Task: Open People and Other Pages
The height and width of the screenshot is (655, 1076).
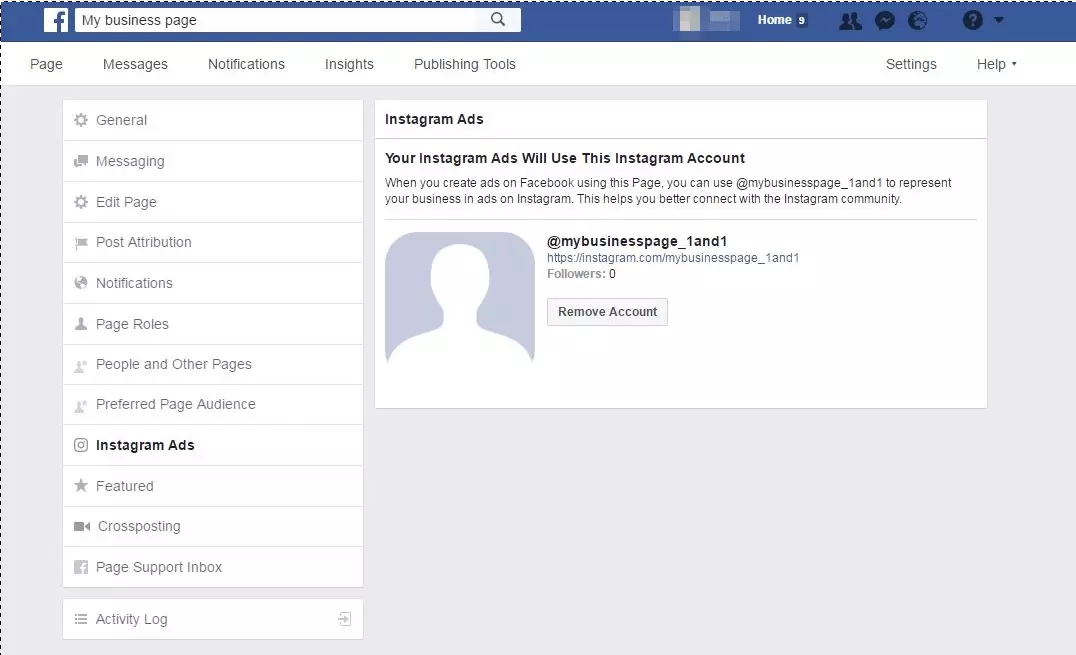Action: [x=213, y=365]
